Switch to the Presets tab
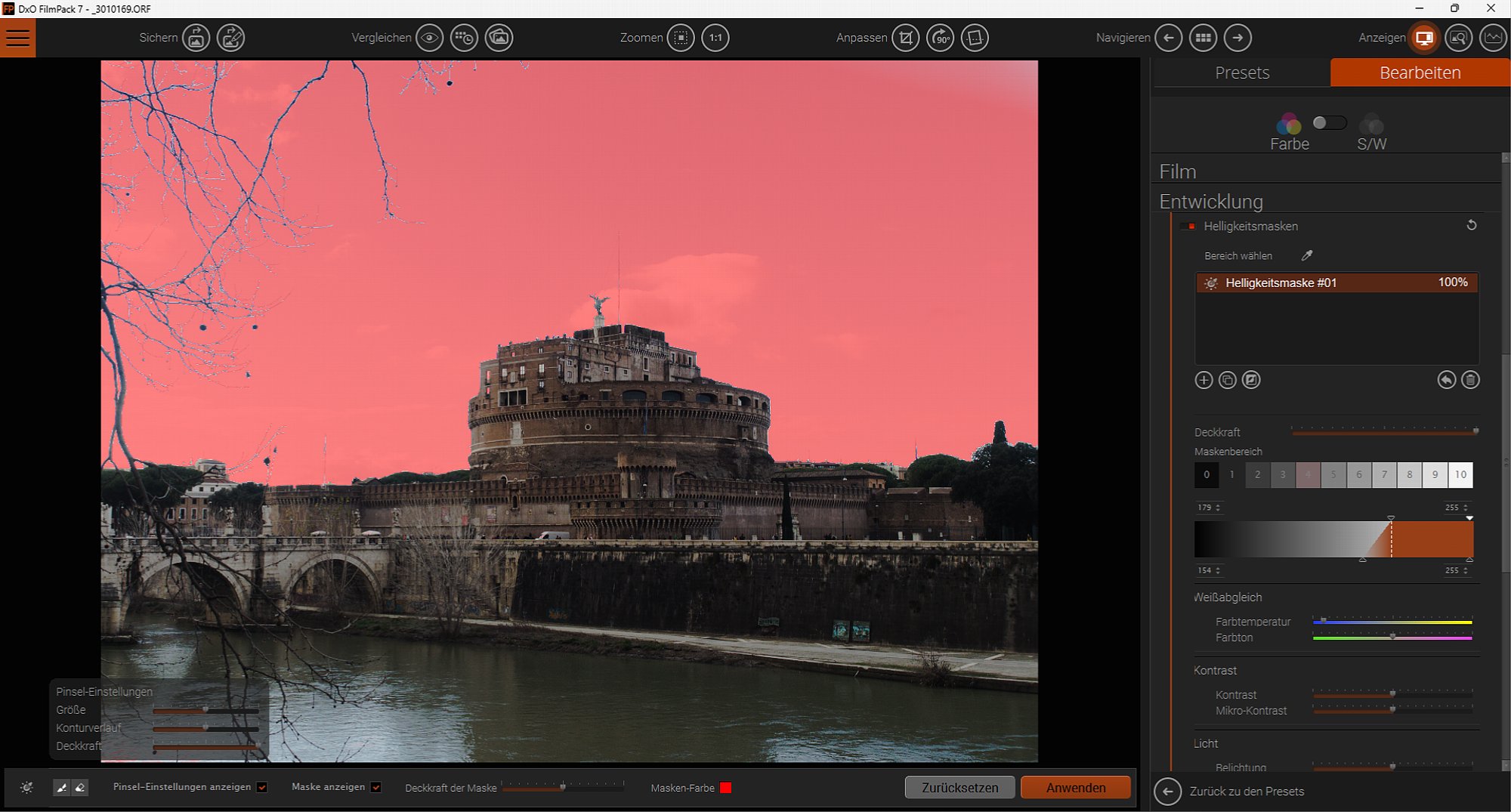Screen dimensions: 1511x812 (x=1242, y=73)
